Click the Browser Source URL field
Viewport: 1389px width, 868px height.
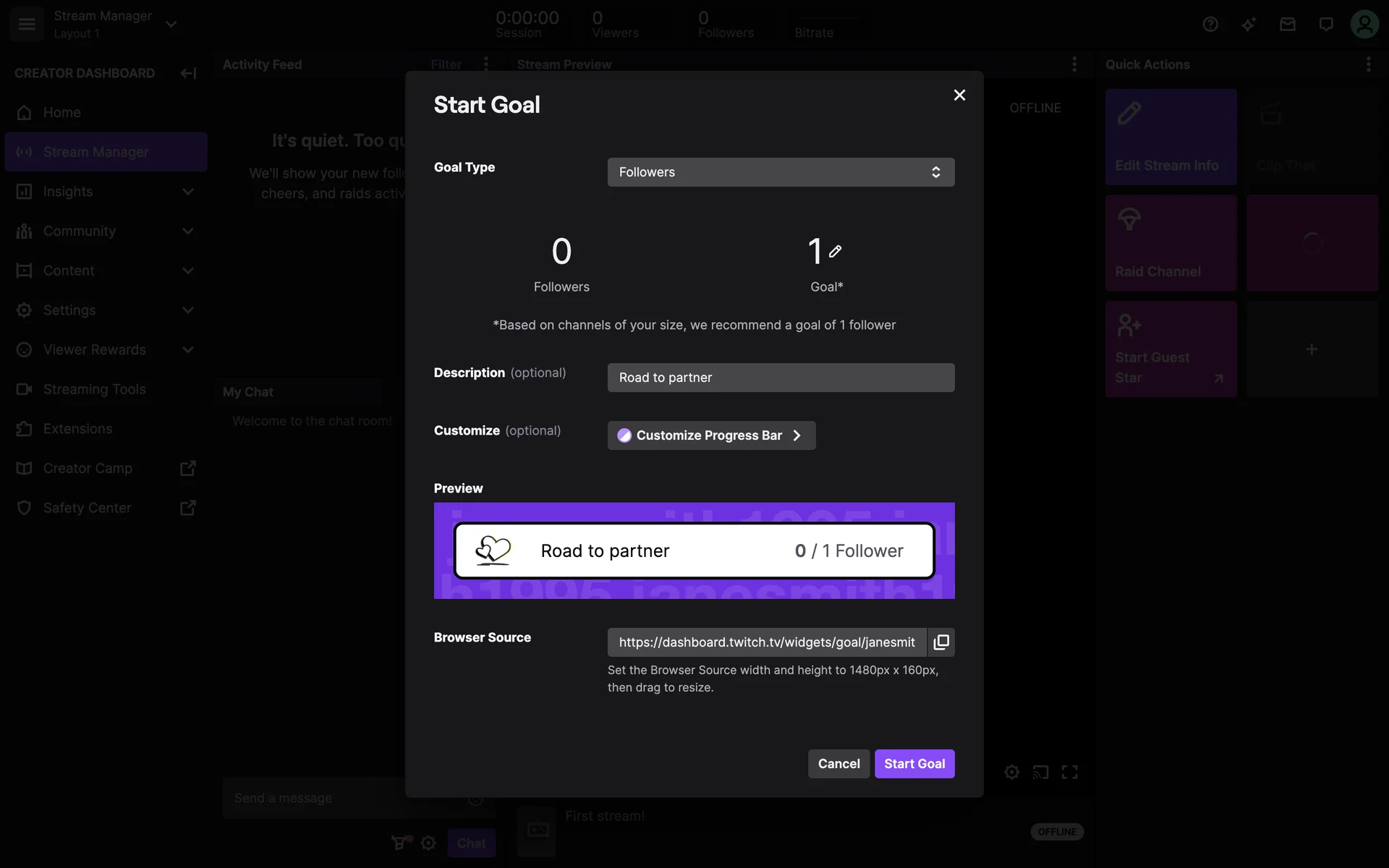766,642
